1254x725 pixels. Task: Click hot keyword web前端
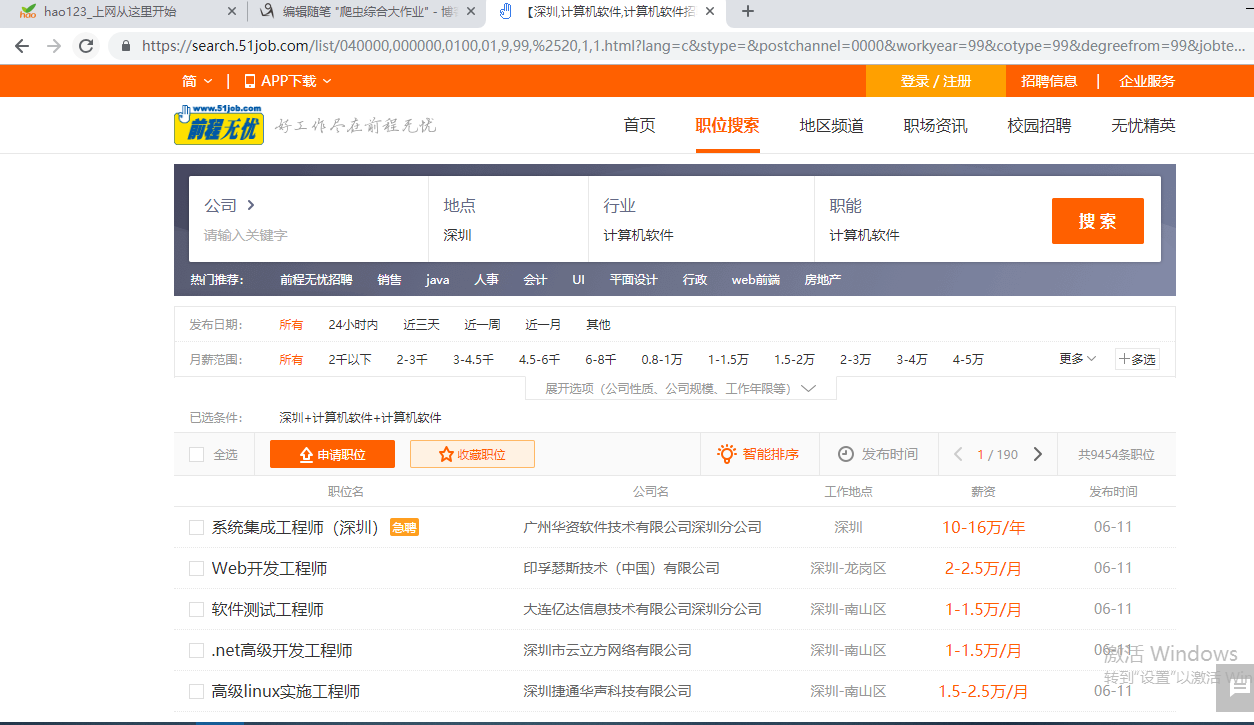point(755,280)
